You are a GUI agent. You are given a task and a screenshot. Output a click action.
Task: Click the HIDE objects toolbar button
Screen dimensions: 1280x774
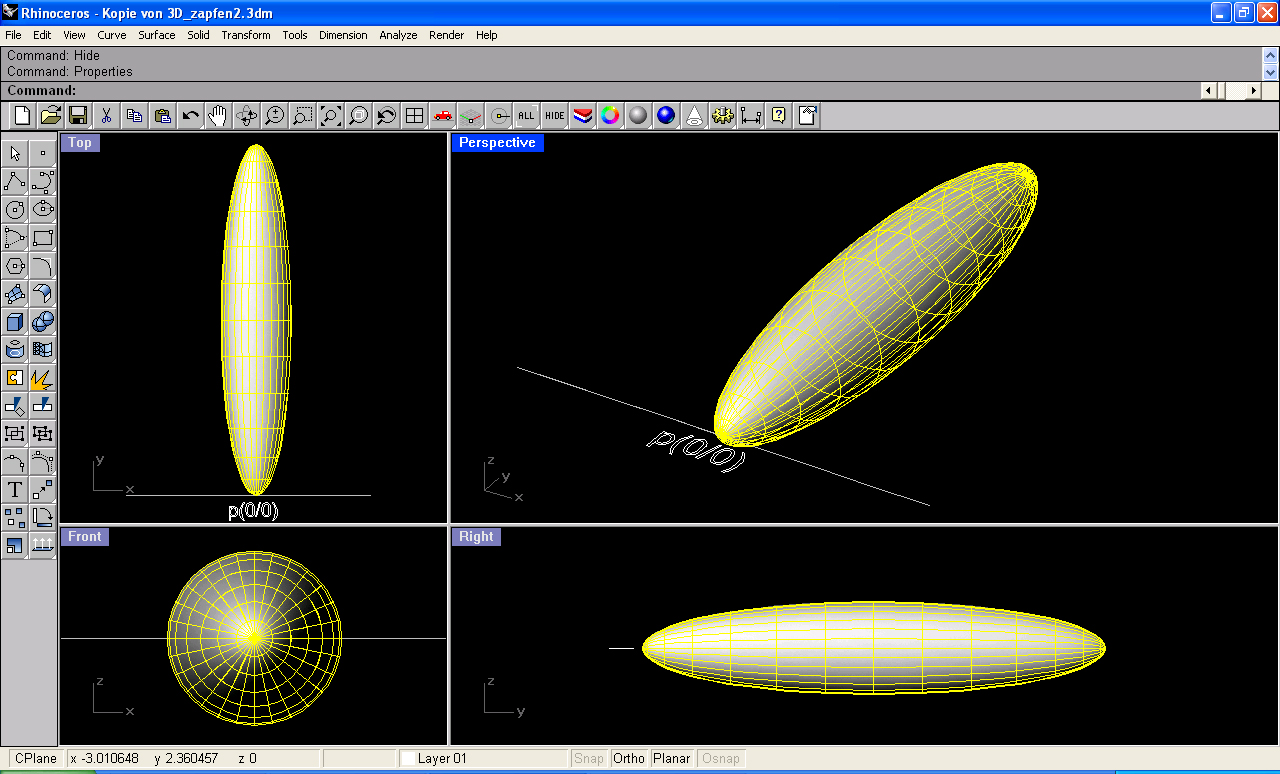[554, 116]
